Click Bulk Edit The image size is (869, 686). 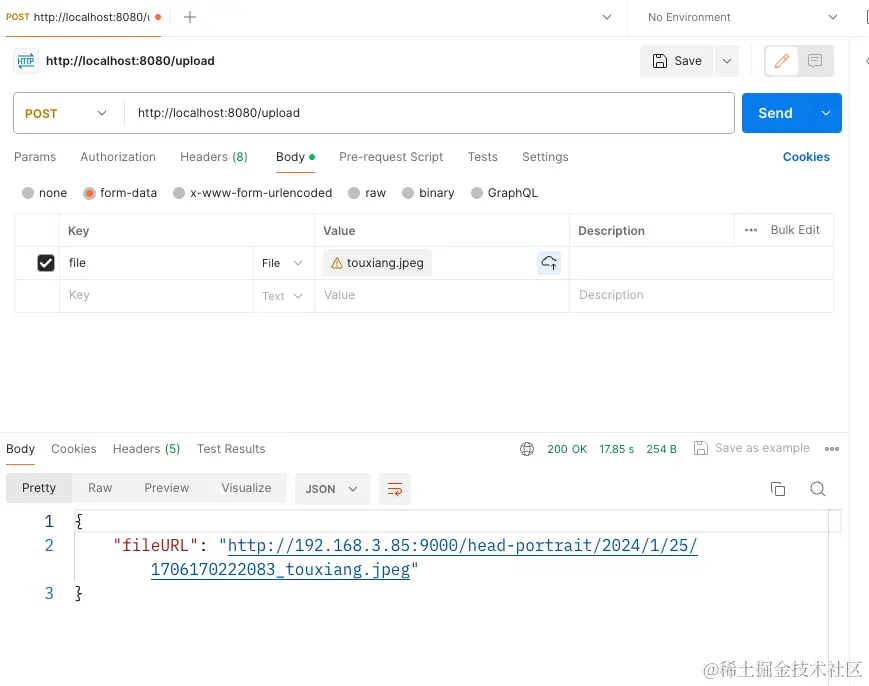point(795,230)
